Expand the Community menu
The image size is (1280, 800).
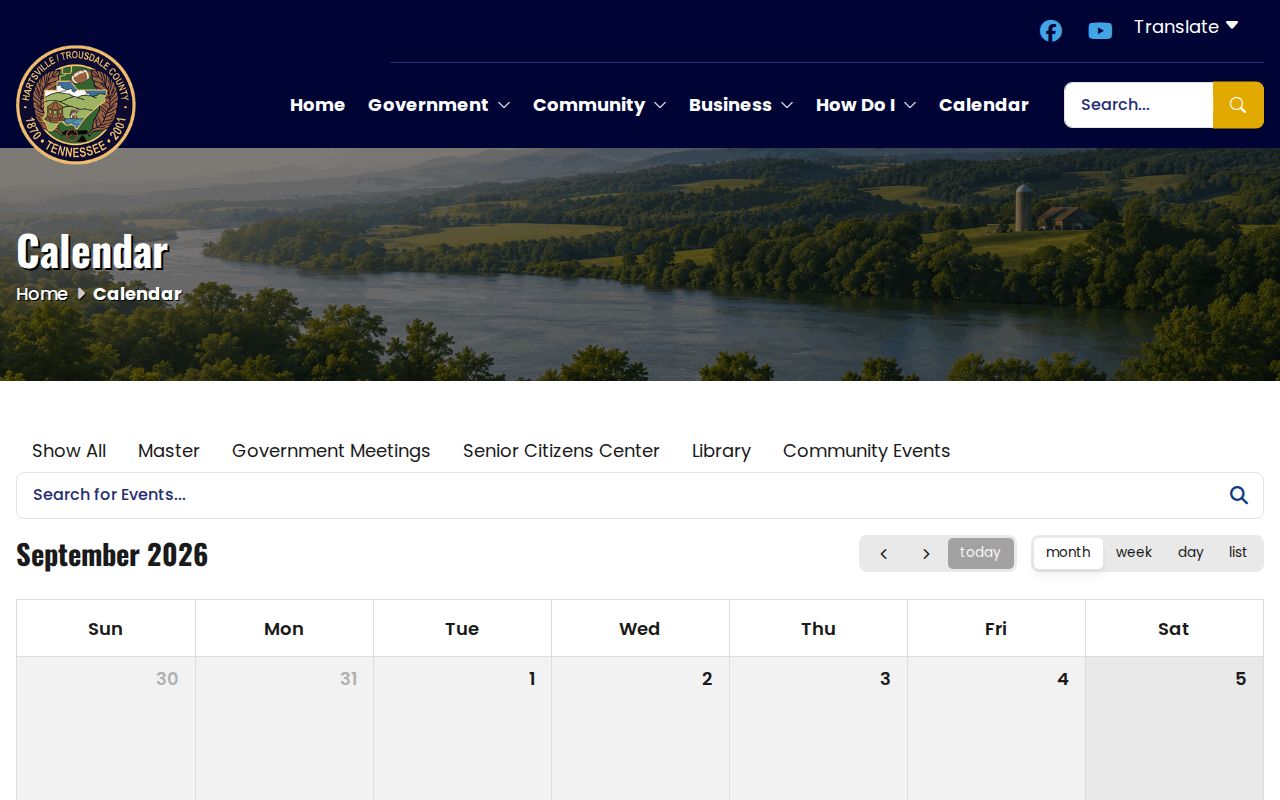pos(600,105)
